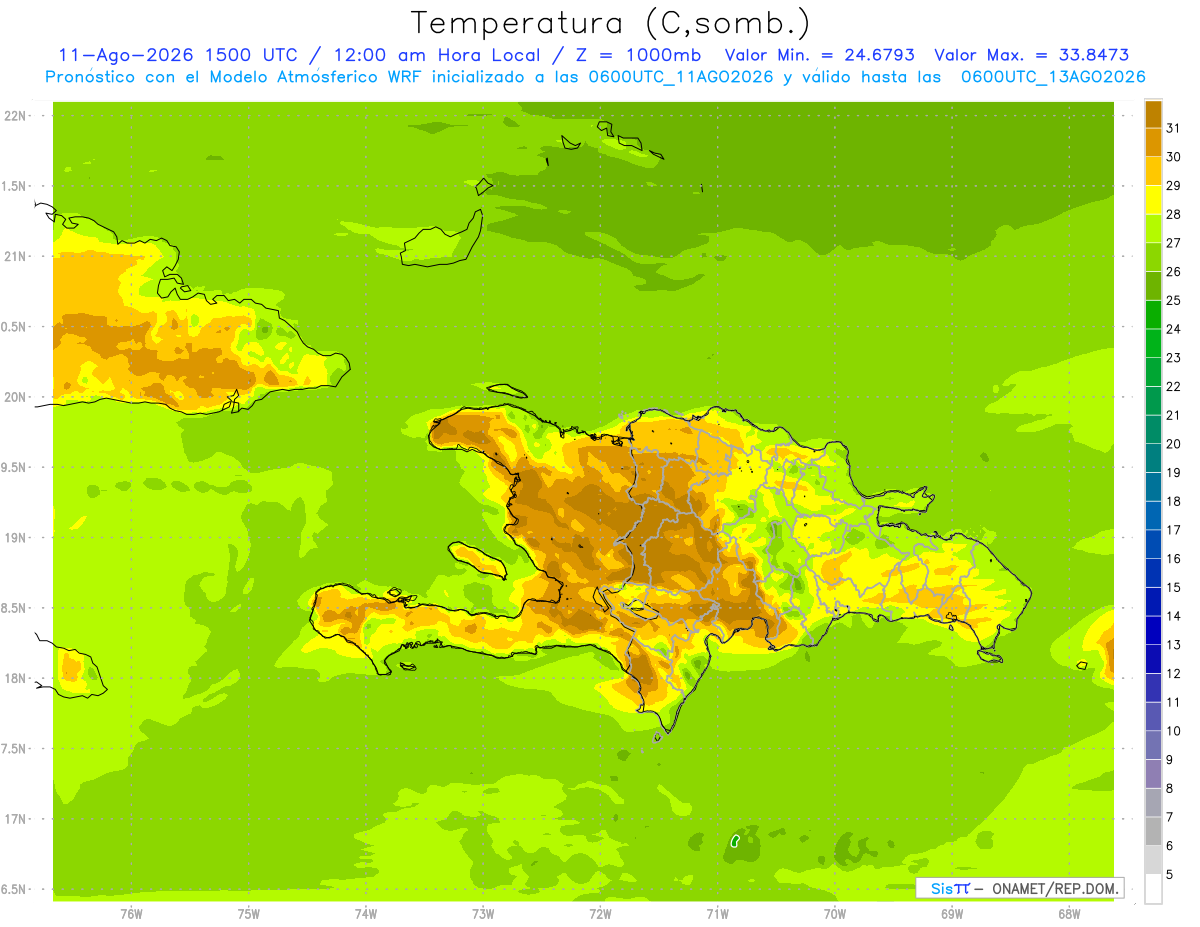Click the 74W longitude axis label
1200x927 pixels.
pos(366,914)
